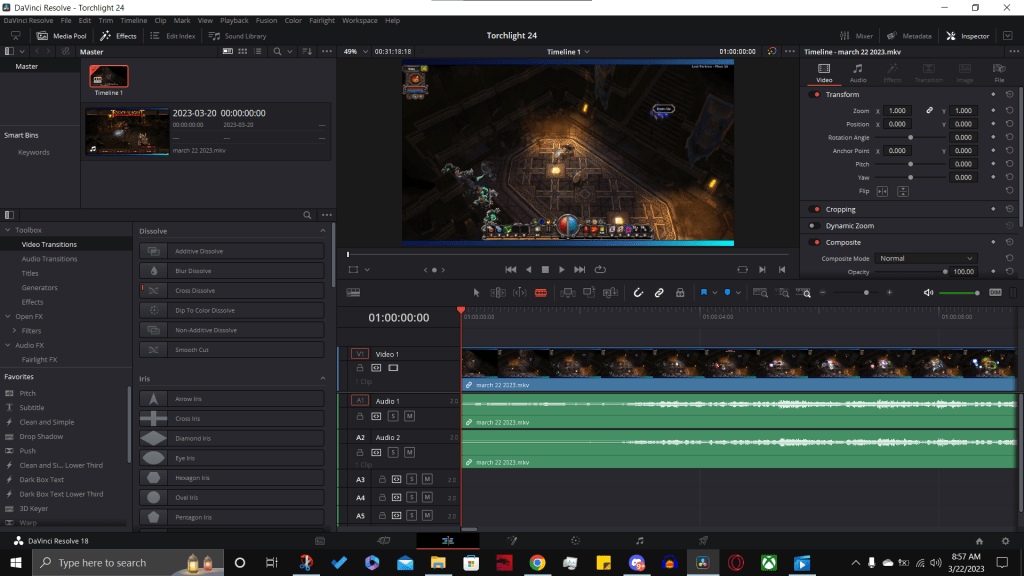This screenshot has height=576, width=1024.
Task: Link Zoom X and Y values
Action: coord(929,111)
